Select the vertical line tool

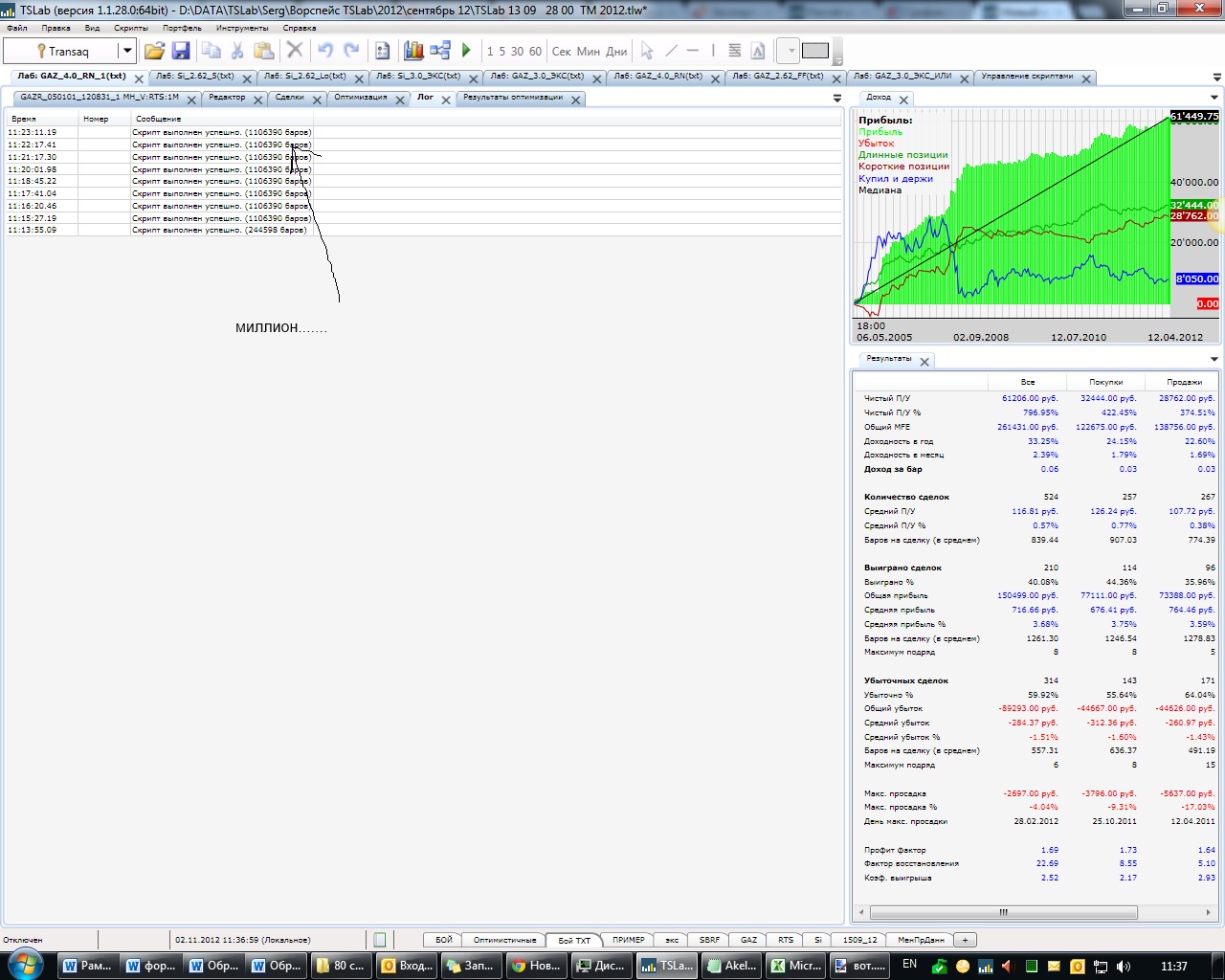713,51
